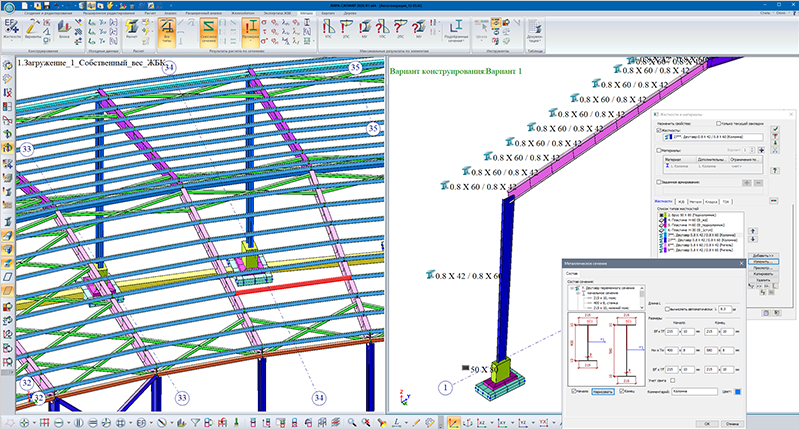The height and width of the screenshot is (430, 800).
Task: Click the Документация tables icon
Action: click(534, 32)
